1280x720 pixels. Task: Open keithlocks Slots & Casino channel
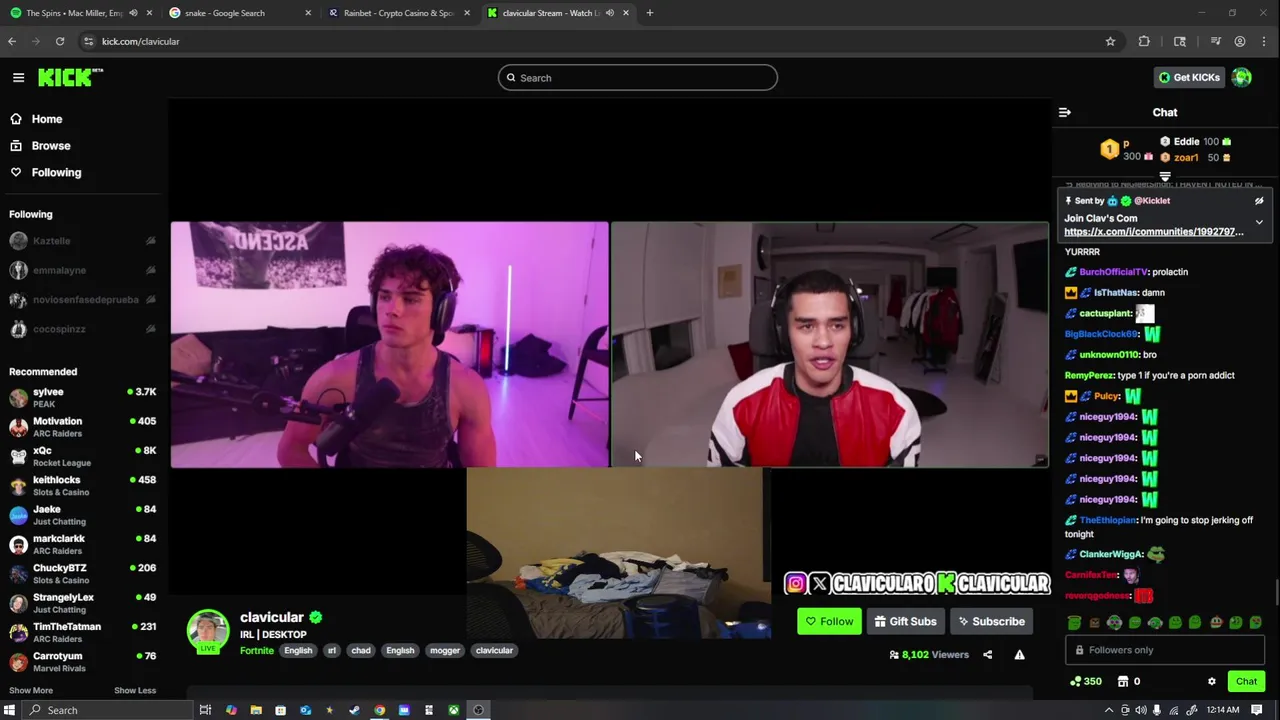click(82, 486)
